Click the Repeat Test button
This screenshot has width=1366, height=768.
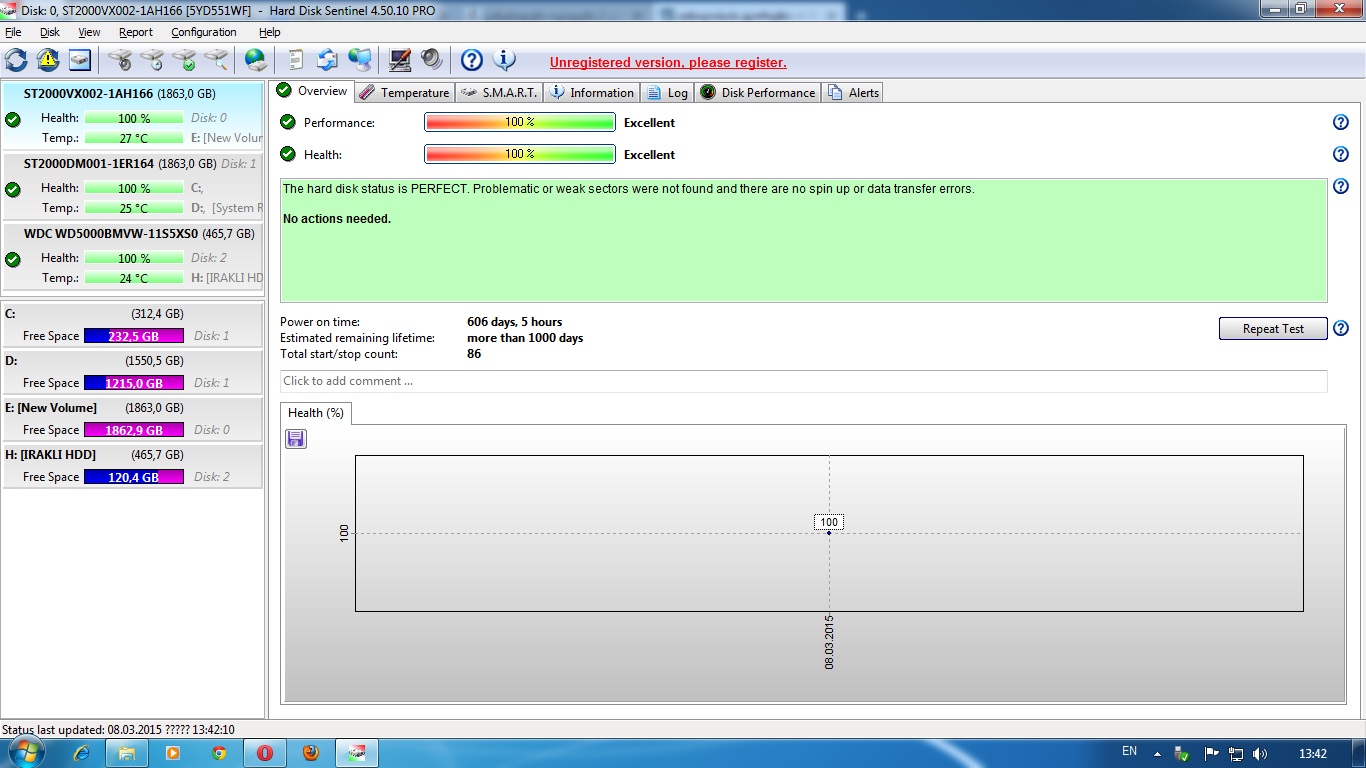pyautogui.click(x=1273, y=328)
